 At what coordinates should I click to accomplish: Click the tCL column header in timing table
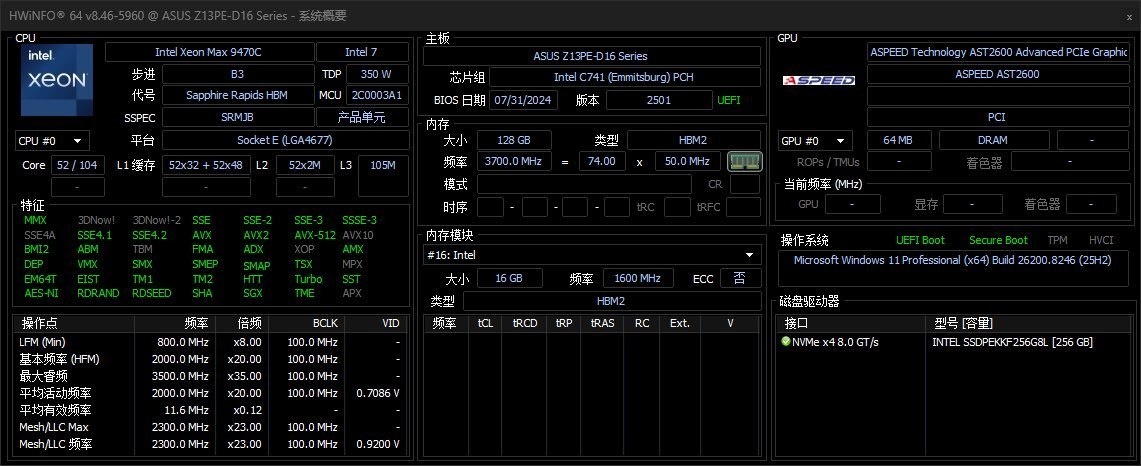tap(485, 323)
